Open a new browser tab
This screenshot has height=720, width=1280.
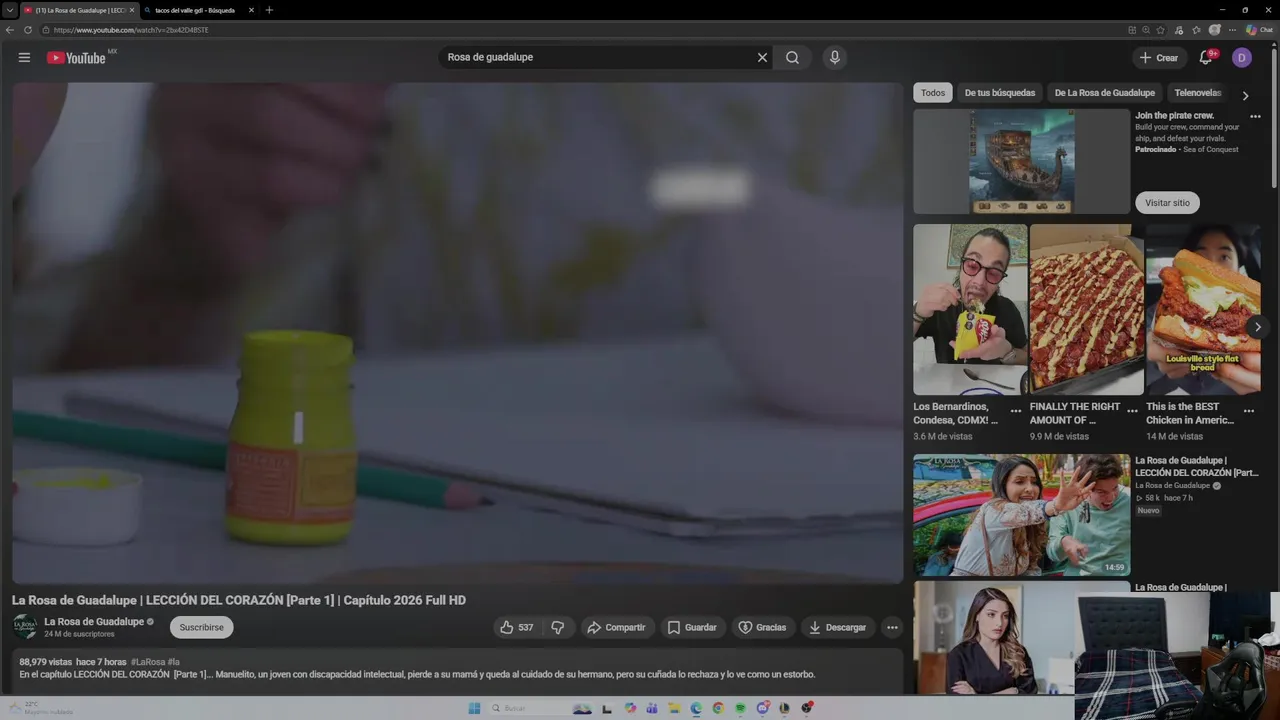pyautogui.click(x=269, y=10)
